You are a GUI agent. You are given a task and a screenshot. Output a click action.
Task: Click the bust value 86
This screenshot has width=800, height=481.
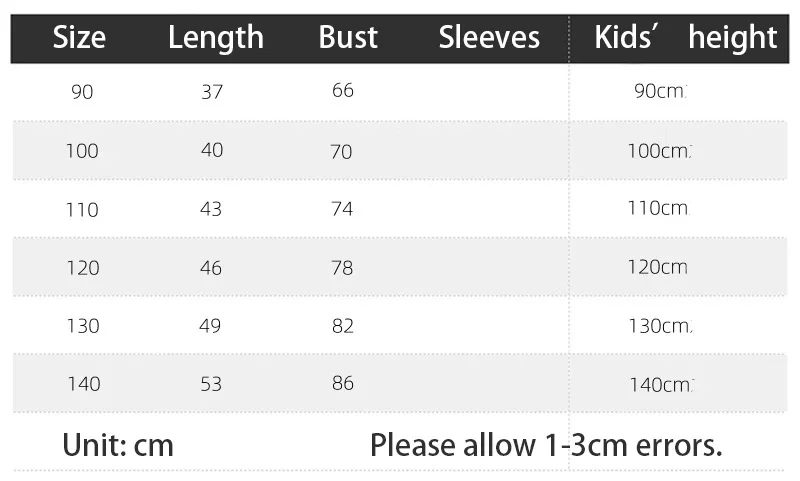tap(342, 383)
